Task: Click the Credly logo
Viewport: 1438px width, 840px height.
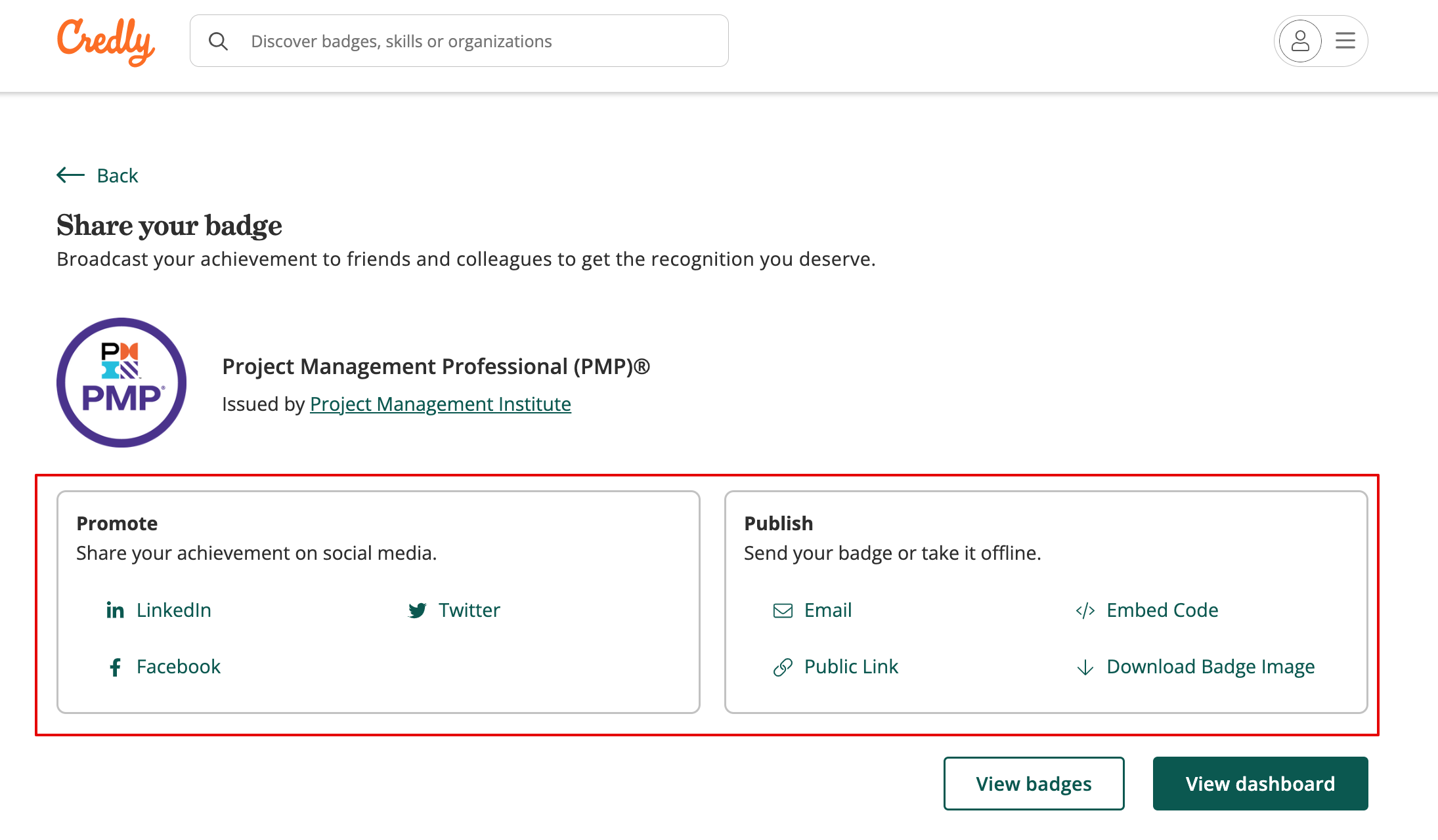Action: pos(106,41)
